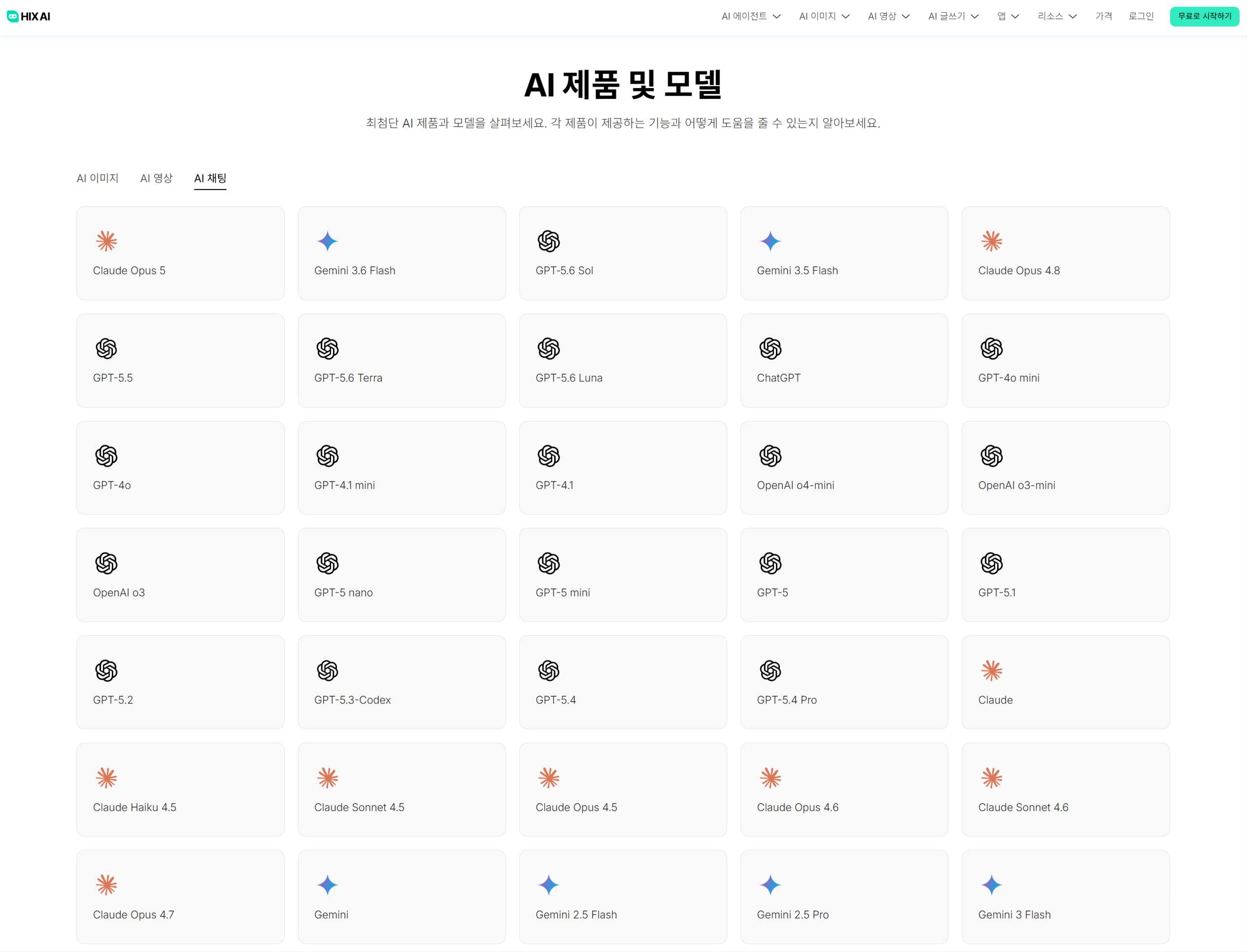Click the ChatGPT card's OpenAI icon
Viewport: 1247px width, 952px height.
[770, 349]
